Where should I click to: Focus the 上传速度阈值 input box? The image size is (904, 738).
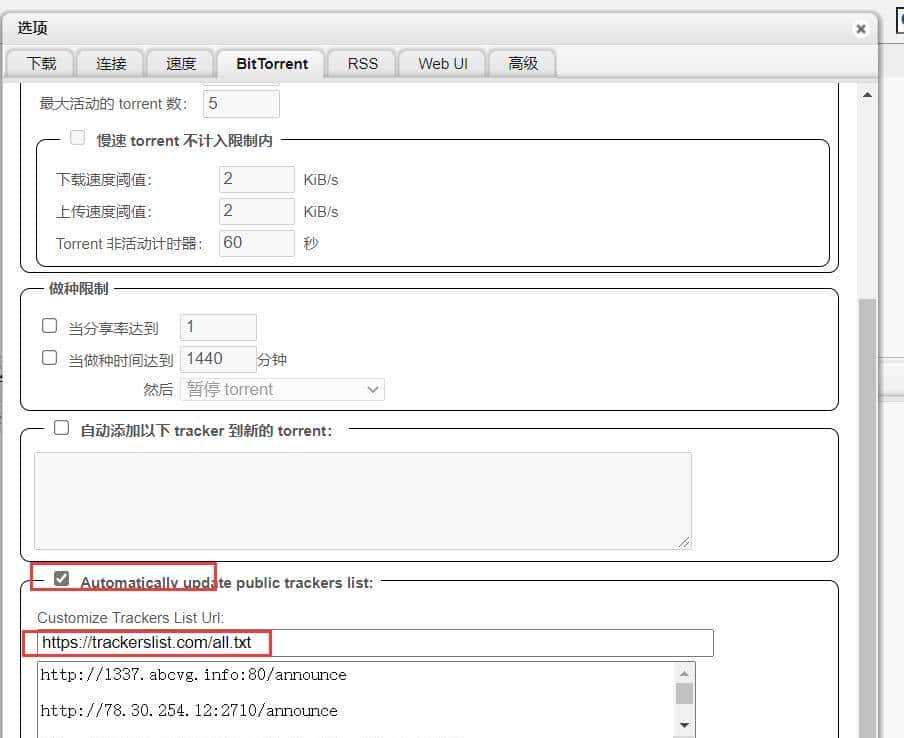256,211
